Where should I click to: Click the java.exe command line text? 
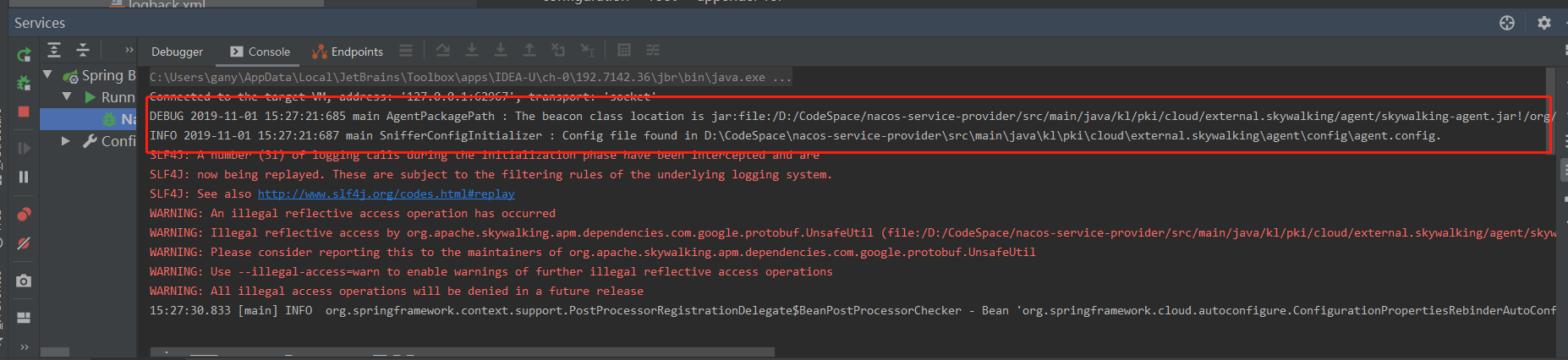click(470, 77)
